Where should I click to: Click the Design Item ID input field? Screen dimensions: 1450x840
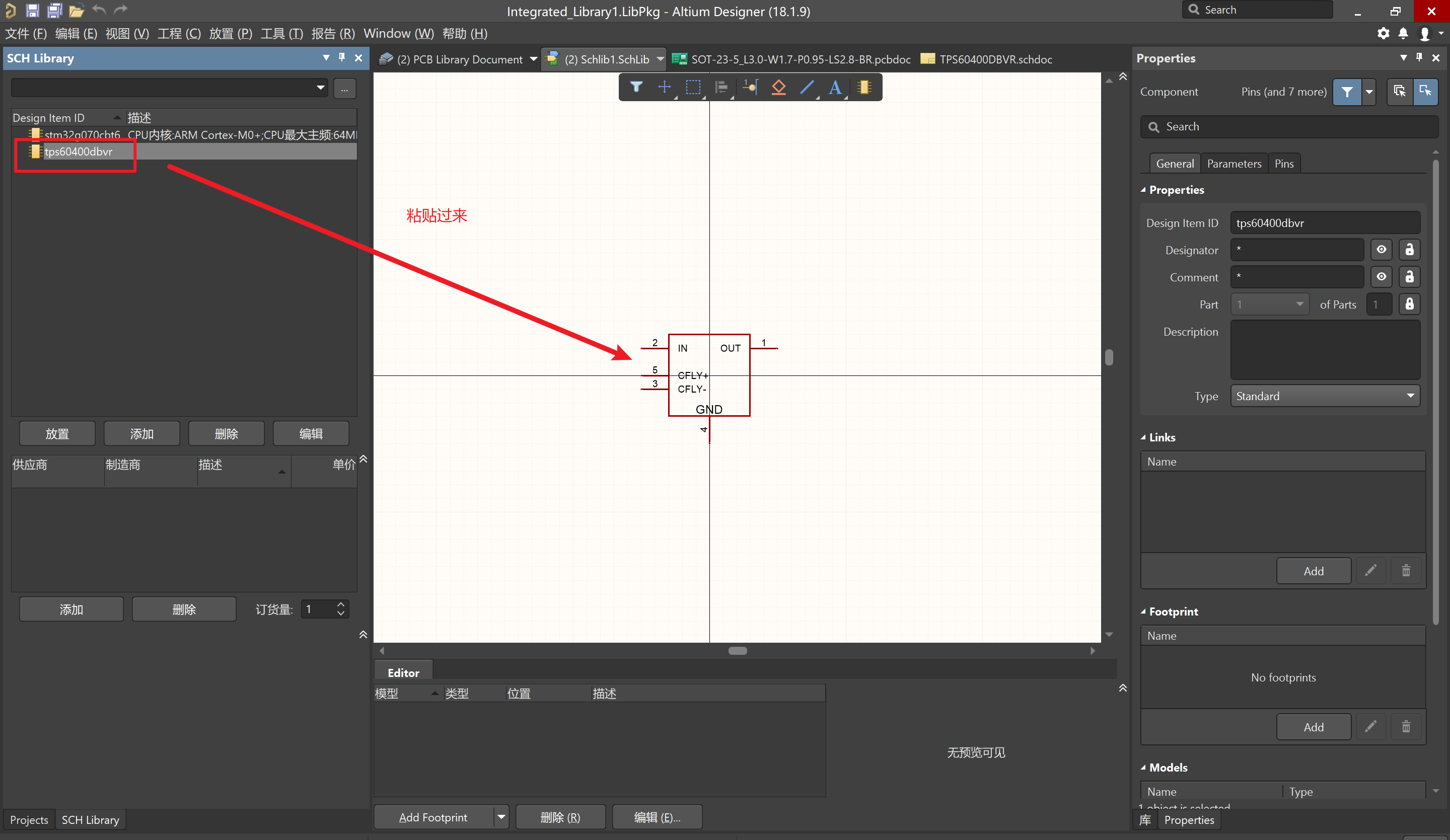coord(1325,222)
